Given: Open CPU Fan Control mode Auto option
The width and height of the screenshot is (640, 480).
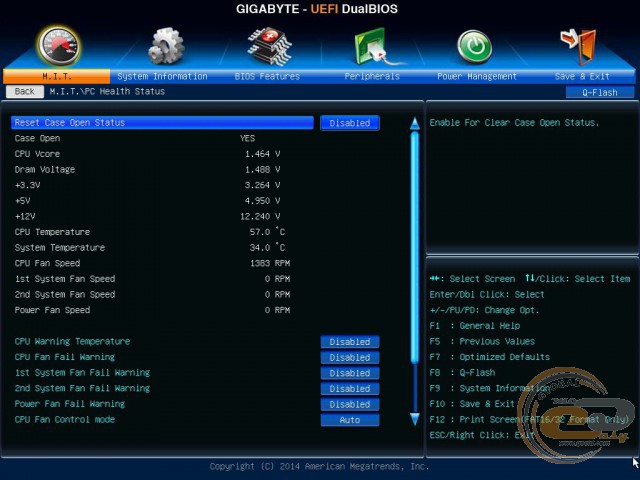Looking at the screenshot, I should click(x=350, y=420).
